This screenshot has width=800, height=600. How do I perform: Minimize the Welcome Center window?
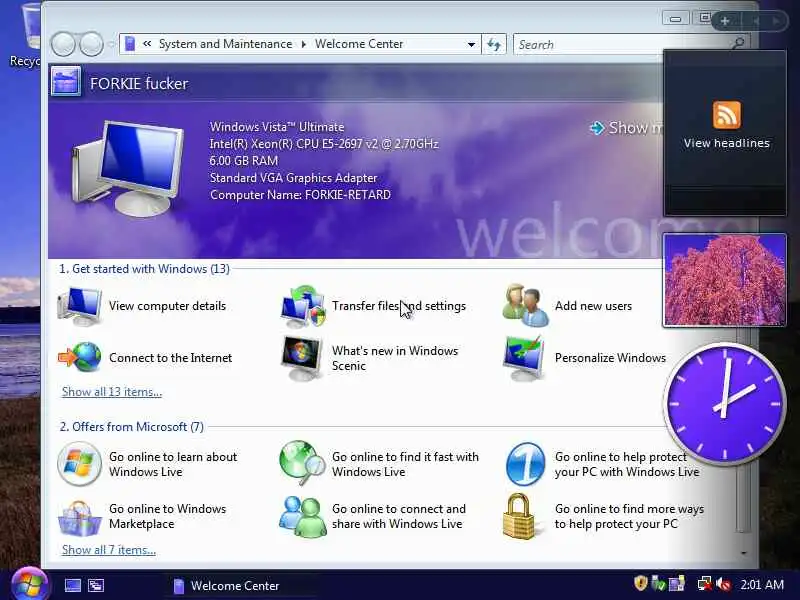coord(676,19)
